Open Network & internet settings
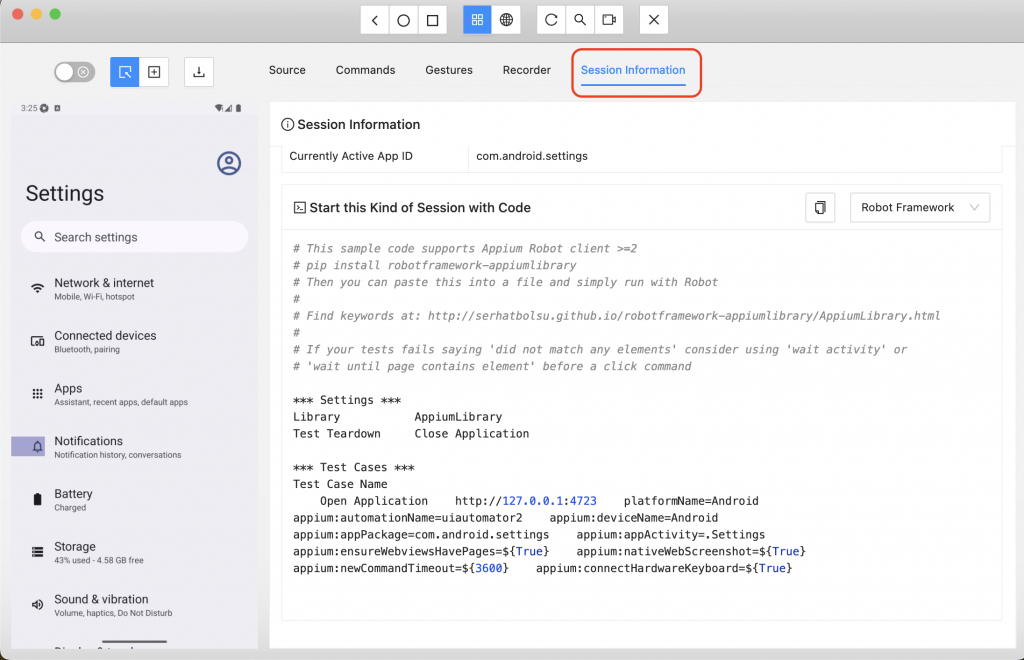The width and height of the screenshot is (1024, 660). (135, 289)
